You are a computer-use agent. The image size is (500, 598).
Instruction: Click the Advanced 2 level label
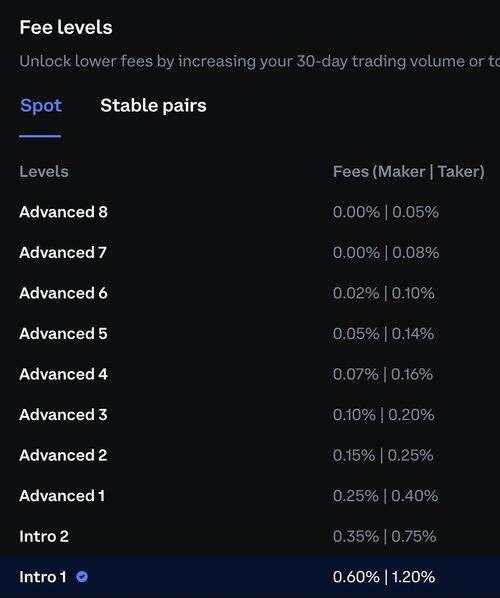coord(63,455)
